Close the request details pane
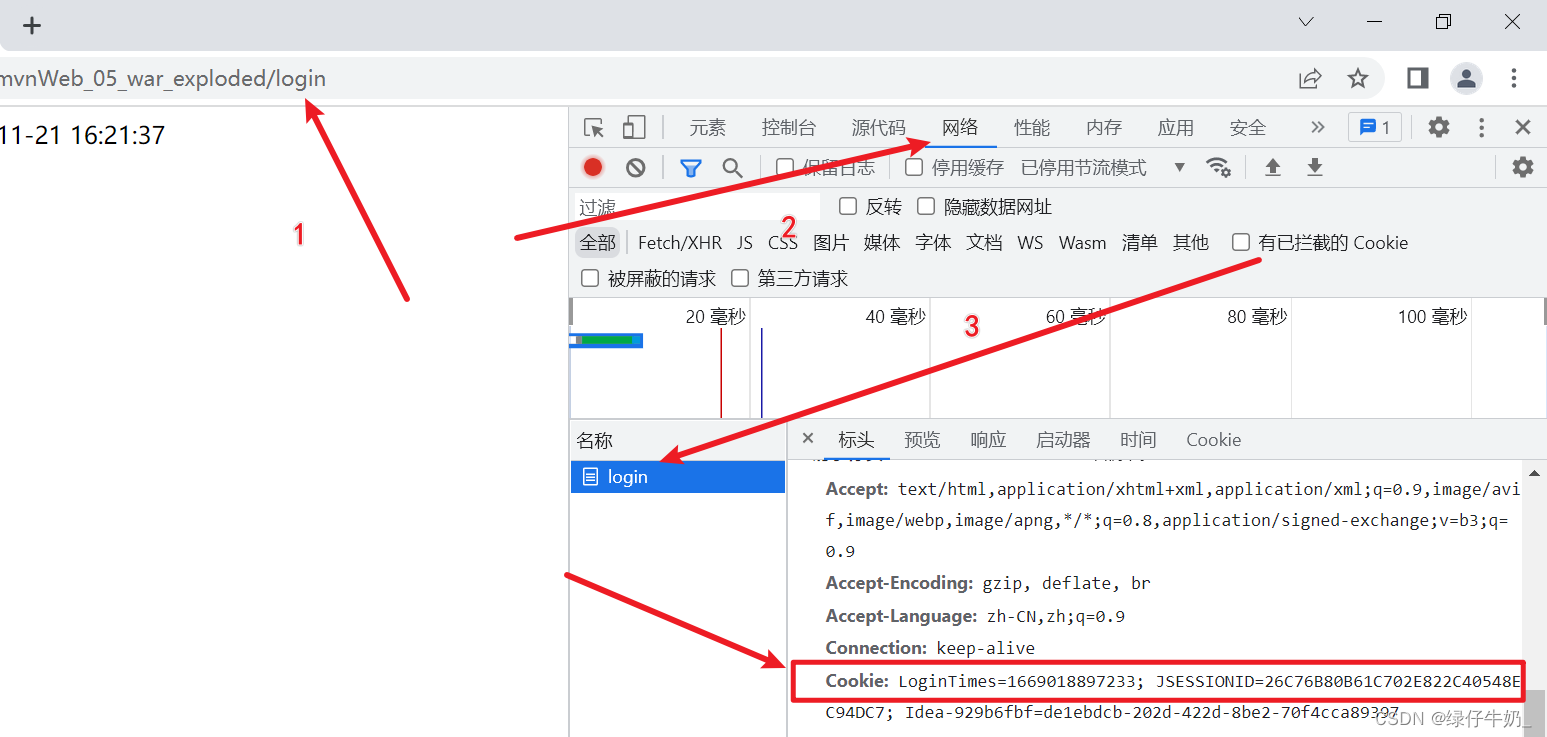Screen dimensions: 1547x737 [808, 438]
